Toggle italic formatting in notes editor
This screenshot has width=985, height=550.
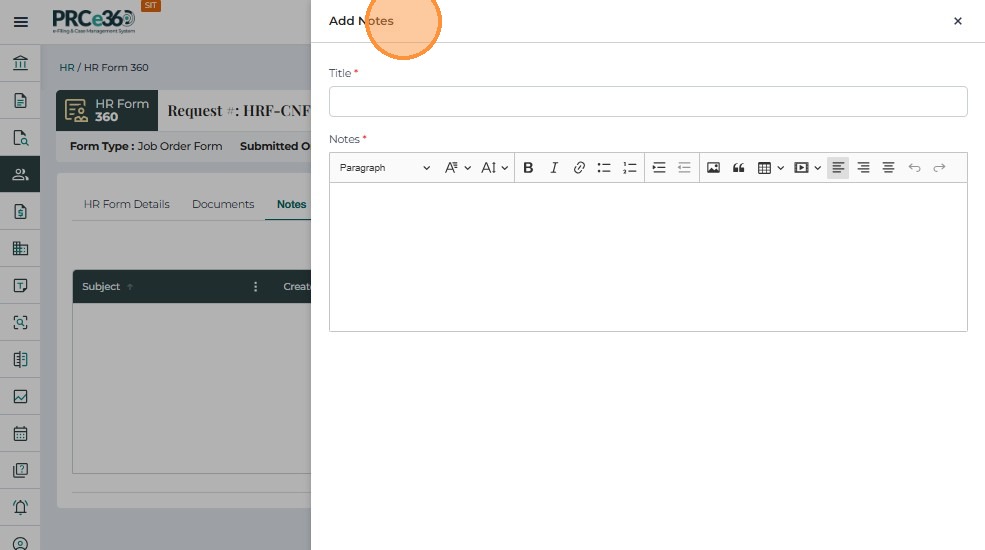click(553, 168)
